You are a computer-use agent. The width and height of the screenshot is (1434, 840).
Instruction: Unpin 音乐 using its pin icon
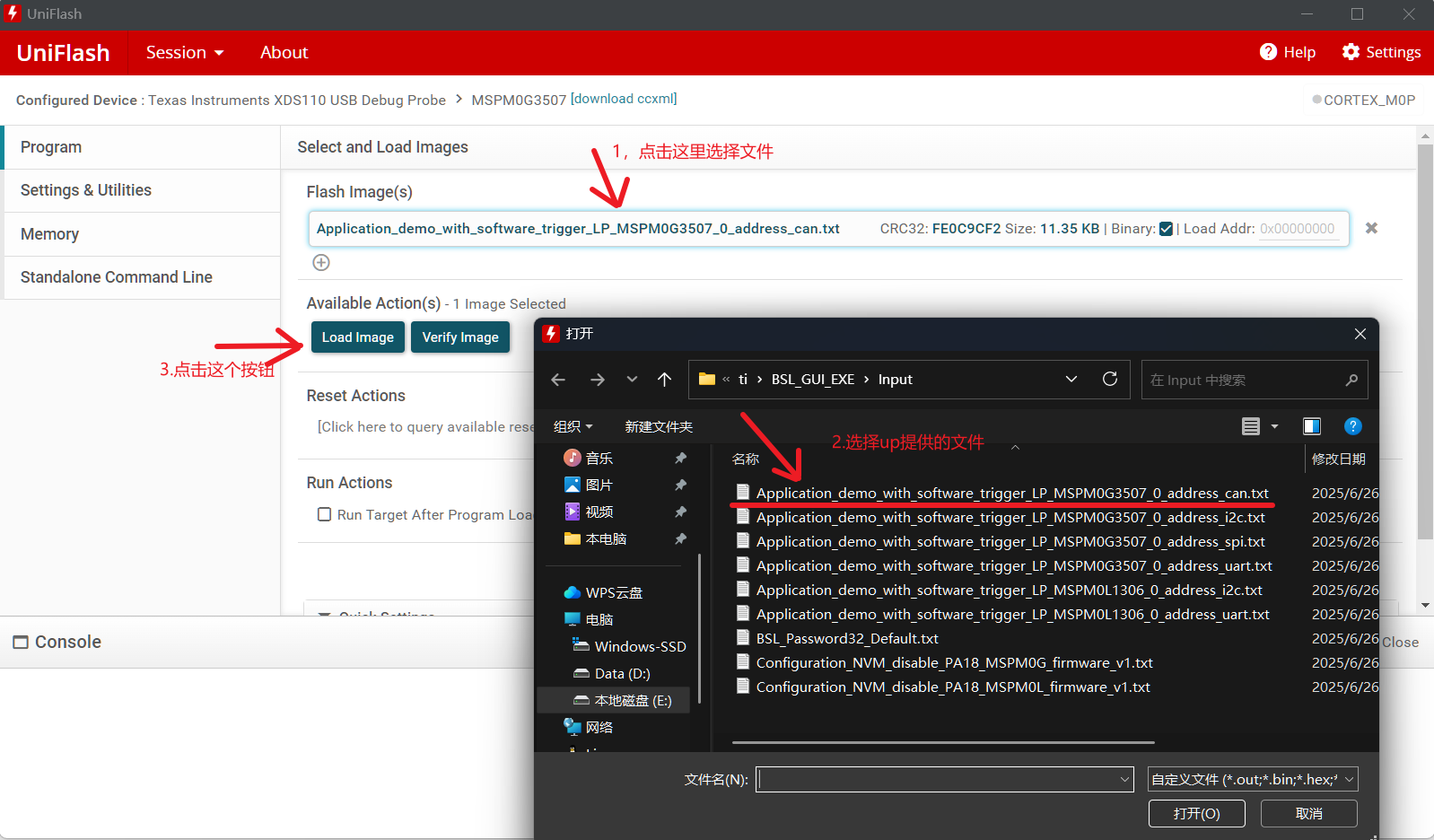tap(680, 458)
